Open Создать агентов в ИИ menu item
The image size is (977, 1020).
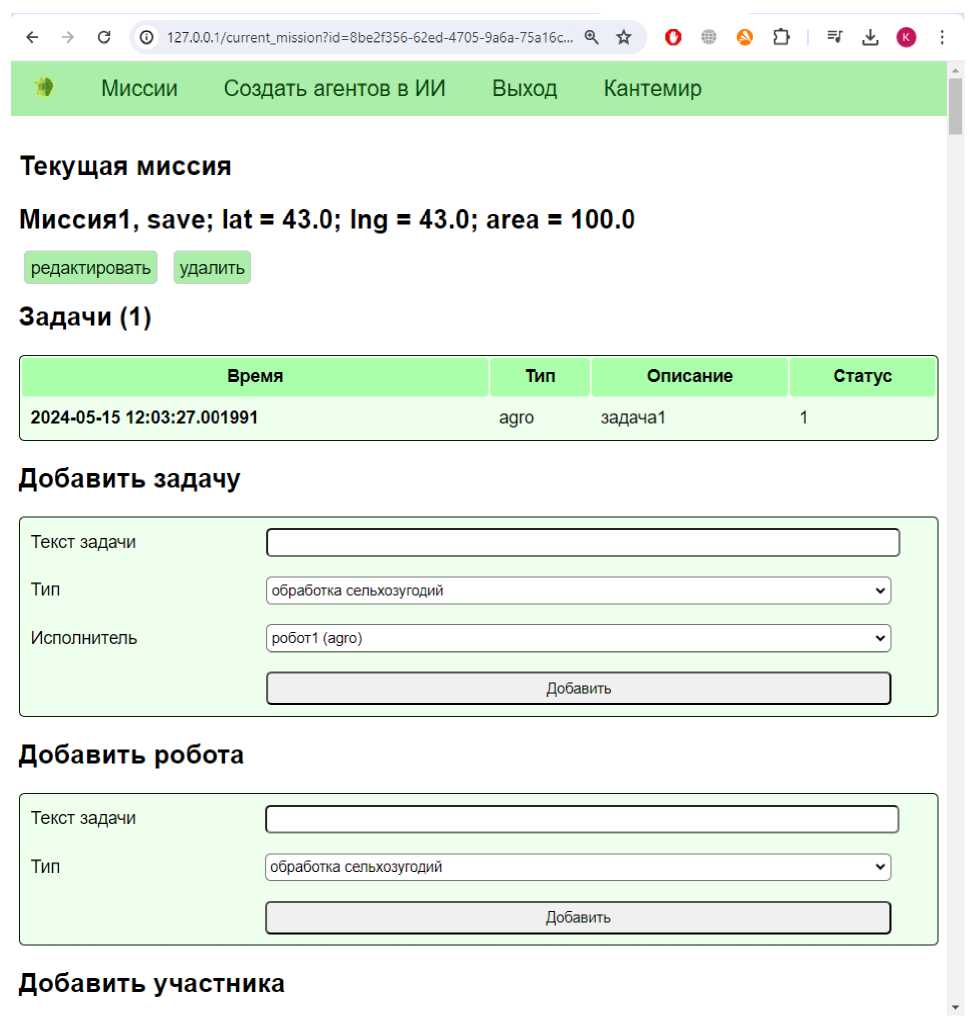click(334, 88)
